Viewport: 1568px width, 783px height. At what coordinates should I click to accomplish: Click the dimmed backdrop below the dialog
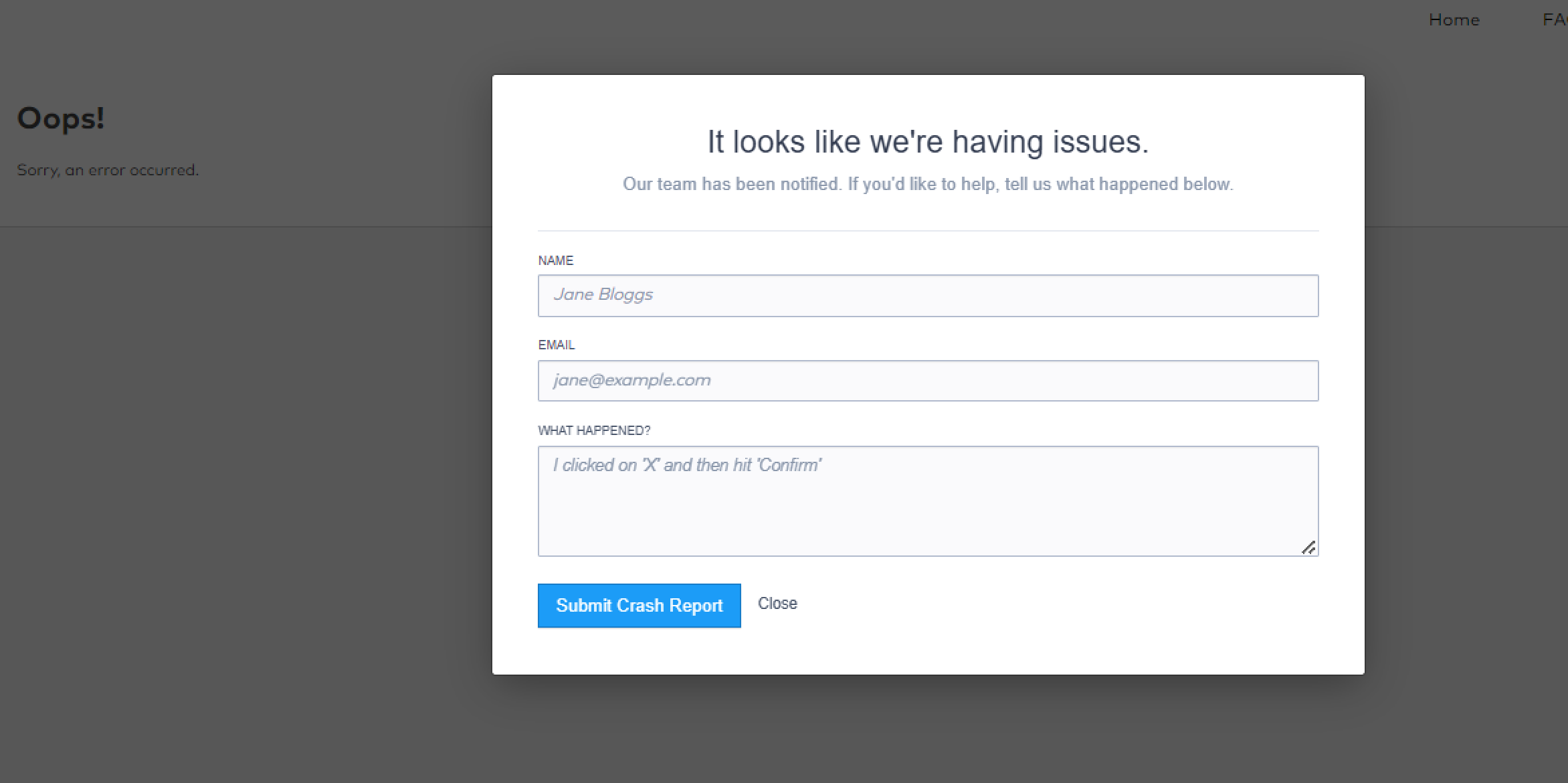pyautogui.click(x=928, y=729)
